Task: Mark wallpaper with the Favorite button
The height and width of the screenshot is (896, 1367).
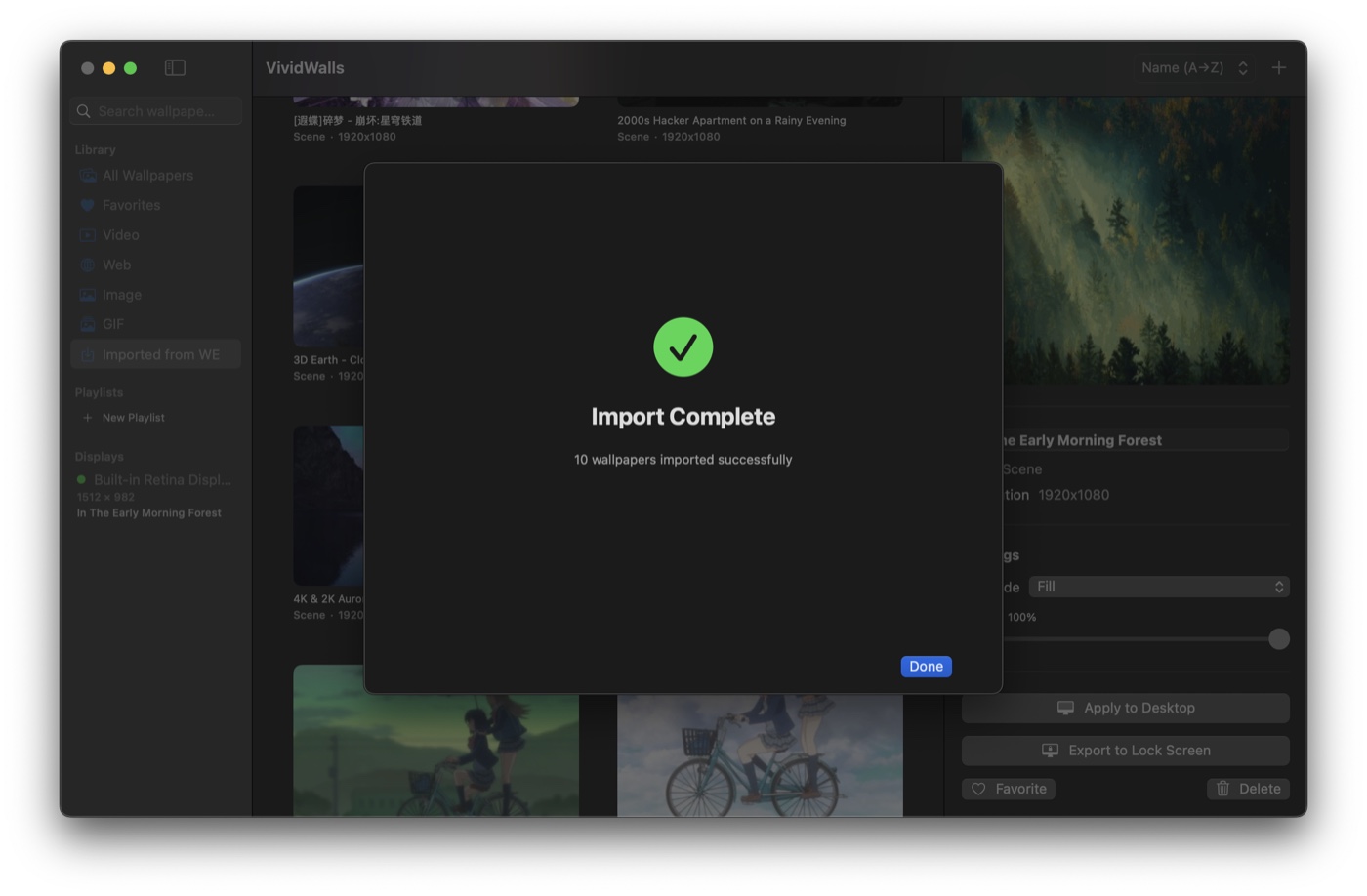Action: [x=1009, y=789]
